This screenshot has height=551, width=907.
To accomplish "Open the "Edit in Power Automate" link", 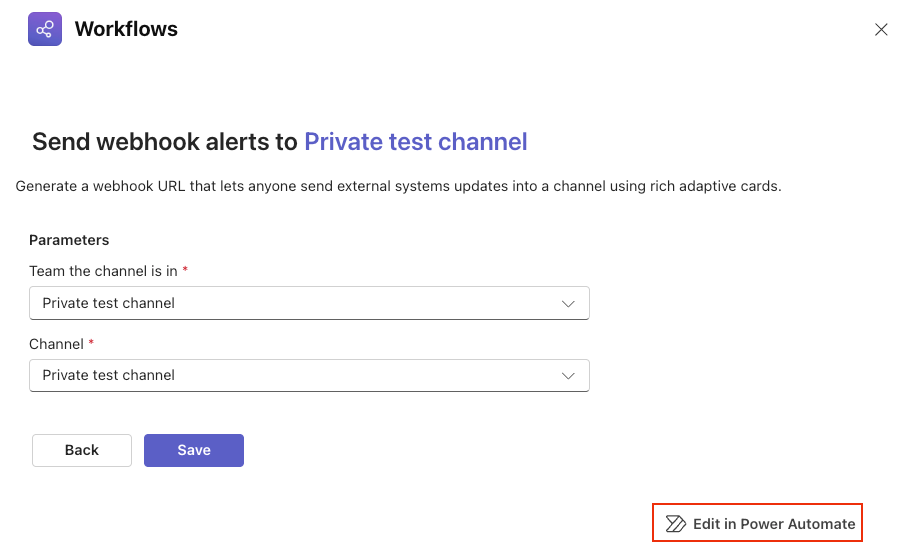I will [x=773, y=523].
